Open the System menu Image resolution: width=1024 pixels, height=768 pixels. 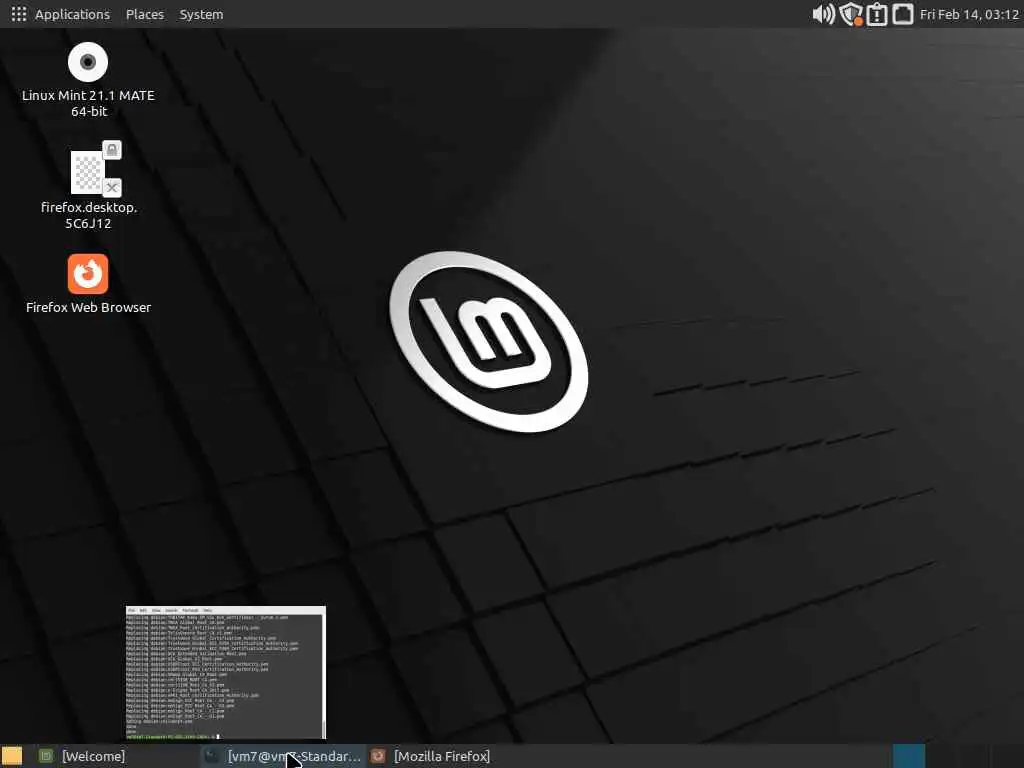[x=201, y=14]
